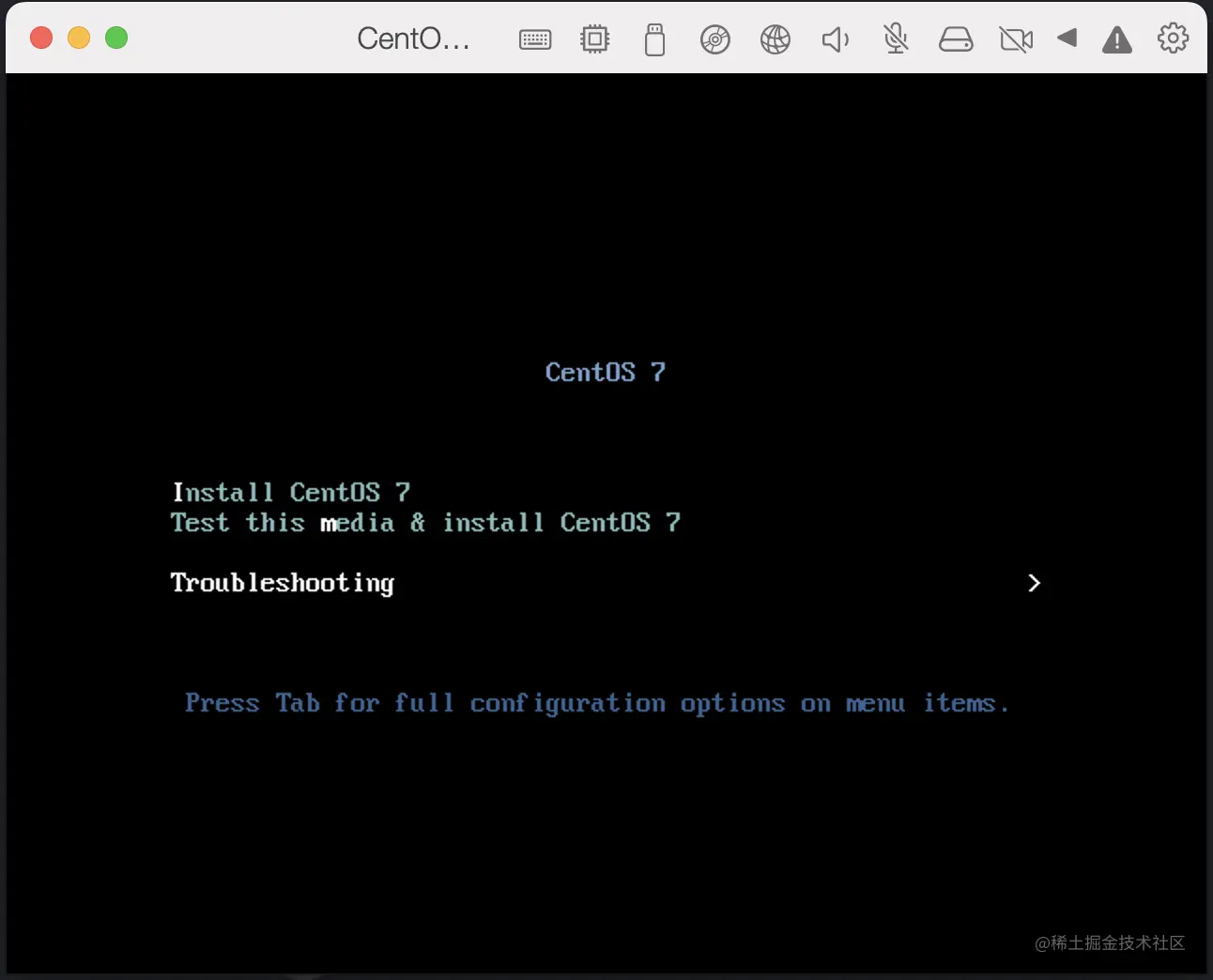Open the network globe icon
1213x980 pixels.
click(x=775, y=39)
